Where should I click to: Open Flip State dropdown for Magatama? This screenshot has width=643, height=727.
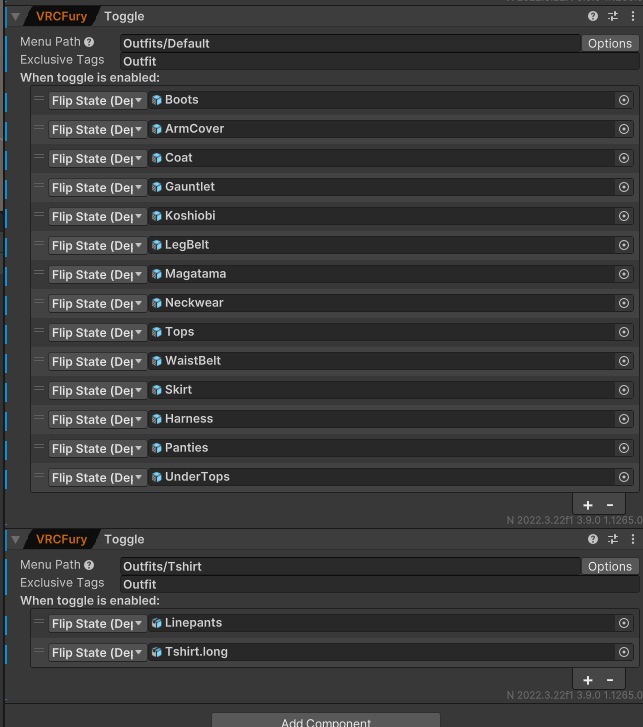pyautogui.click(x=98, y=274)
